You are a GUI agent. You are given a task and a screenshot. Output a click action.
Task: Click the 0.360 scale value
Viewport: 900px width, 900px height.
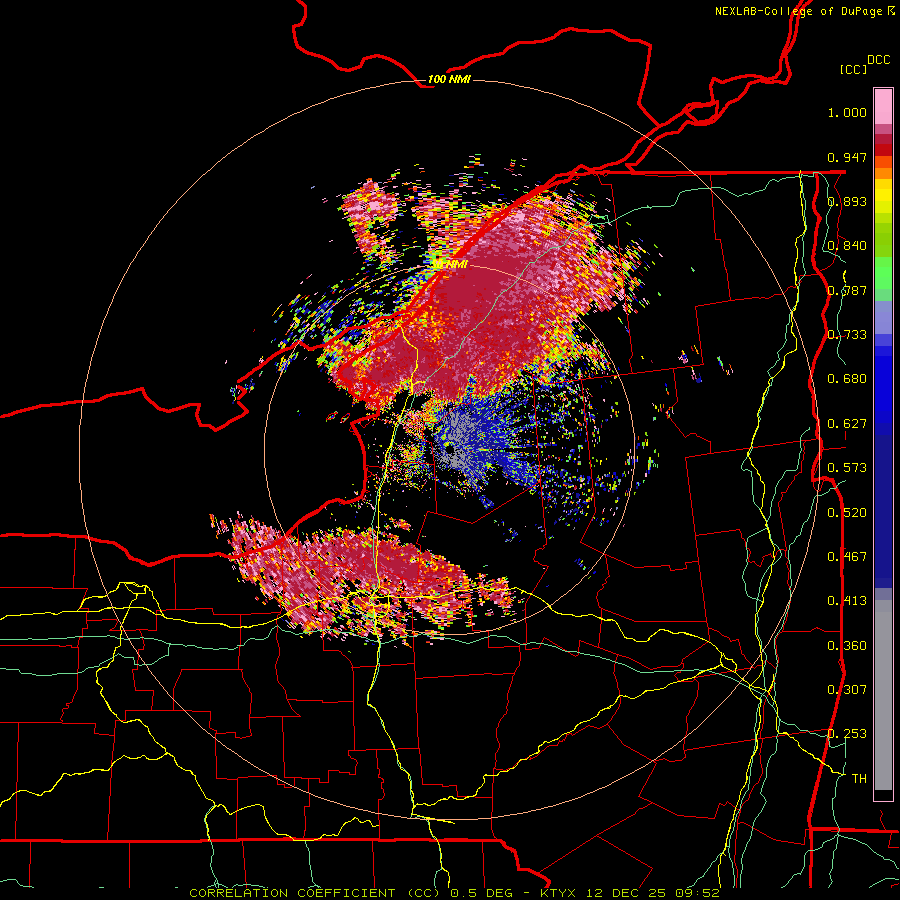[x=847, y=646]
